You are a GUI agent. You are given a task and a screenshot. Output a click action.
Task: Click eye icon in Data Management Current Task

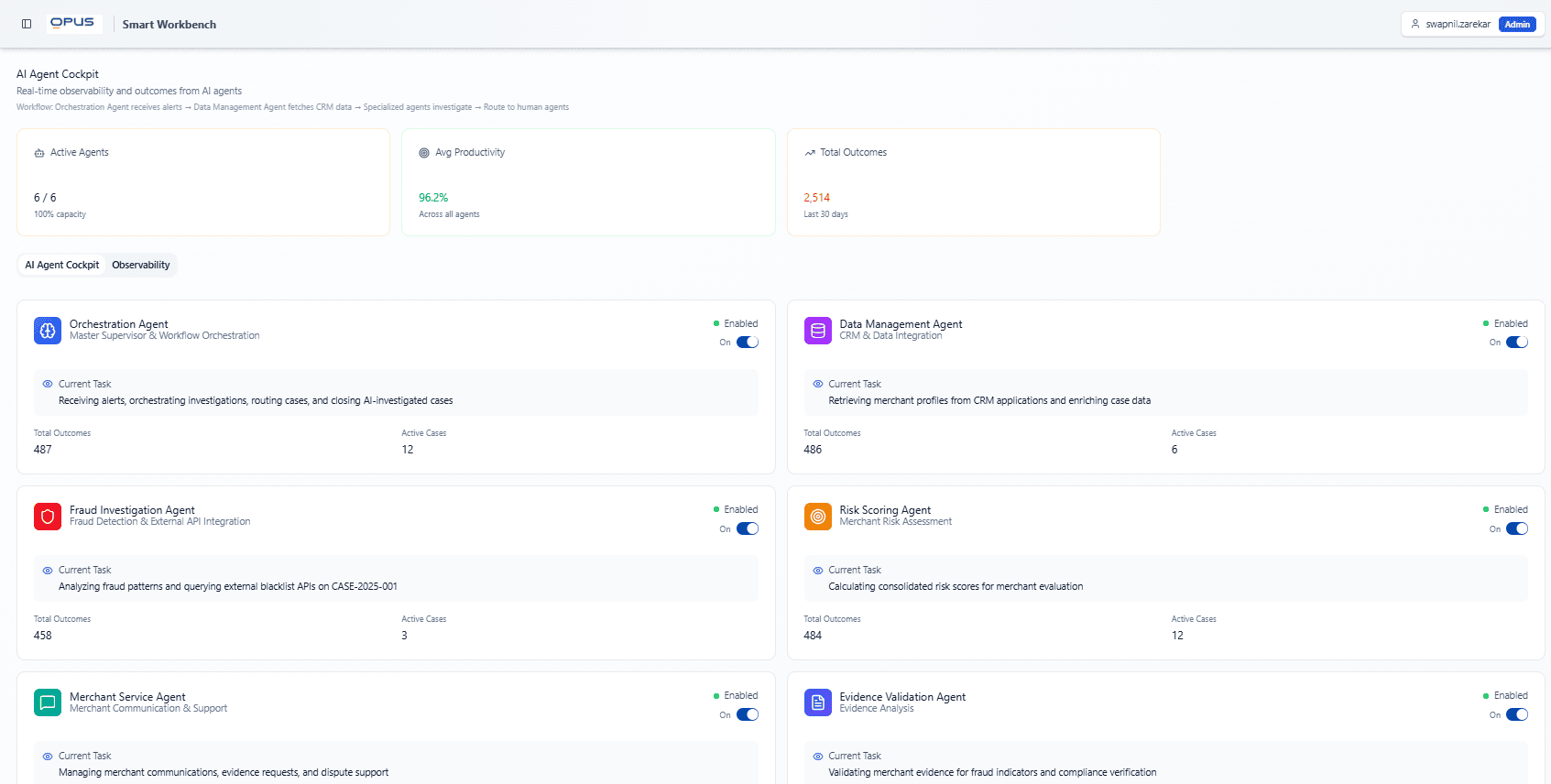click(x=818, y=385)
